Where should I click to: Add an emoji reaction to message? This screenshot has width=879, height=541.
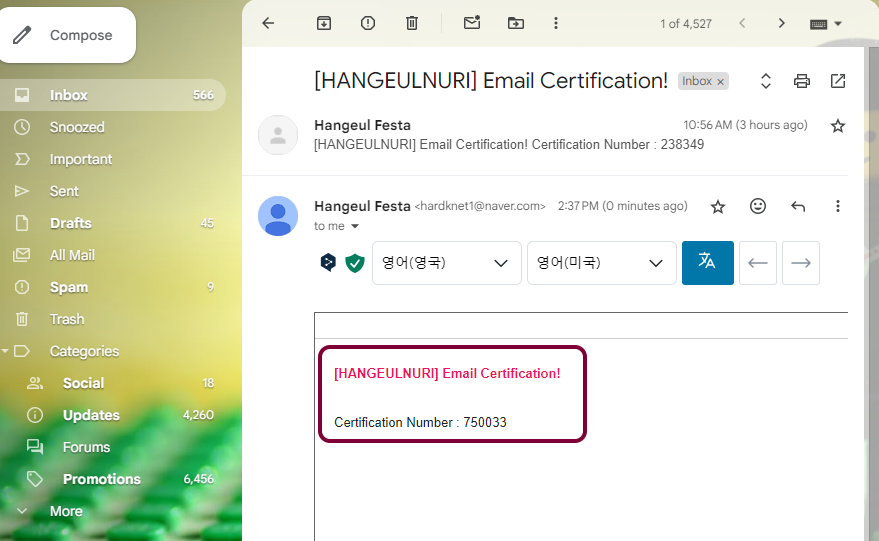(x=758, y=206)
